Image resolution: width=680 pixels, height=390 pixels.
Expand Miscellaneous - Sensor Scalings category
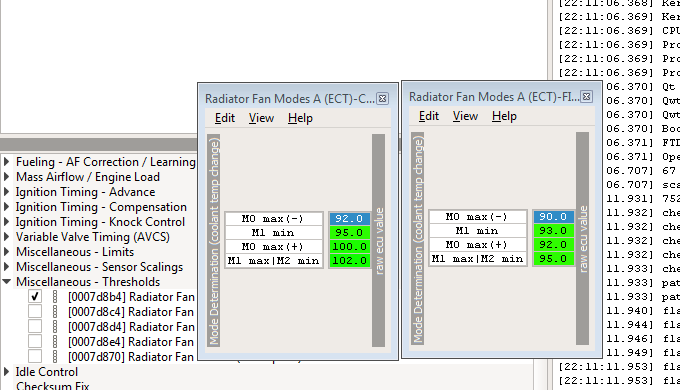7,267
